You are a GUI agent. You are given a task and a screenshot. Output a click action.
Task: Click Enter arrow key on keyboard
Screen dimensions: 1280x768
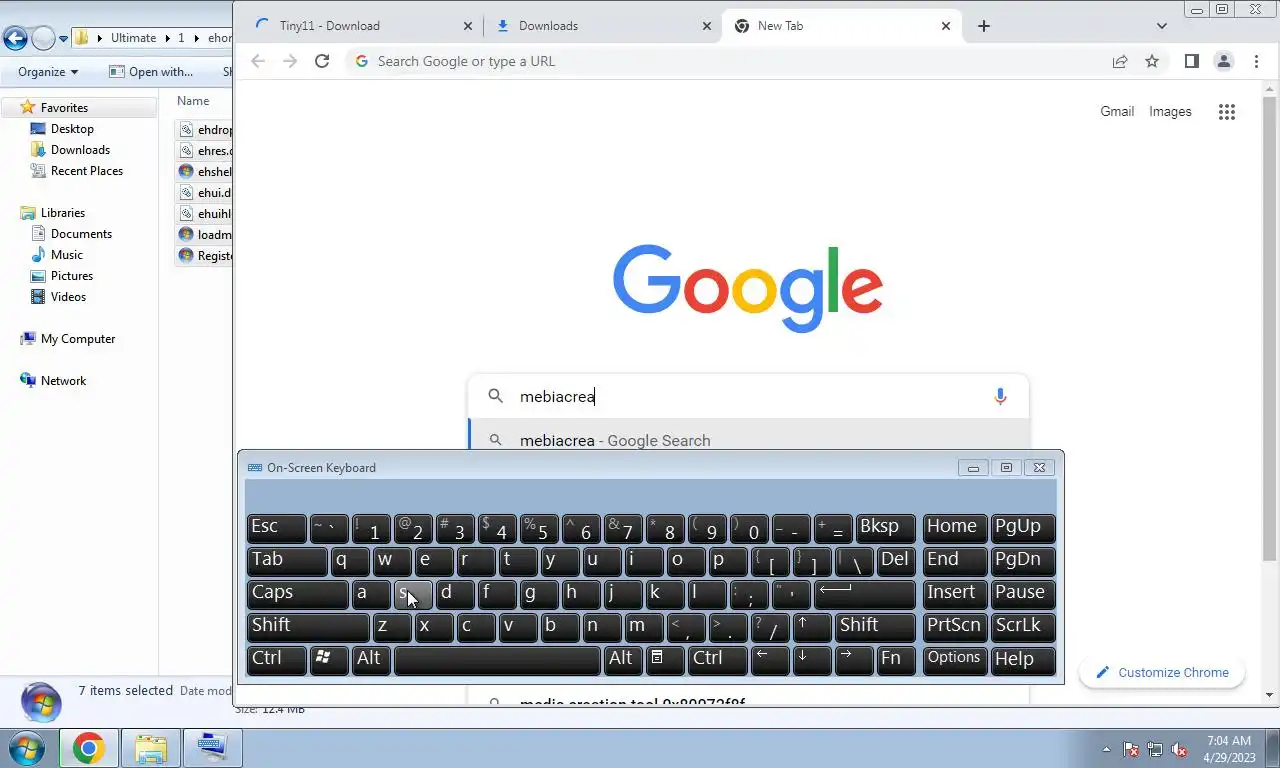tap(866, 594)
